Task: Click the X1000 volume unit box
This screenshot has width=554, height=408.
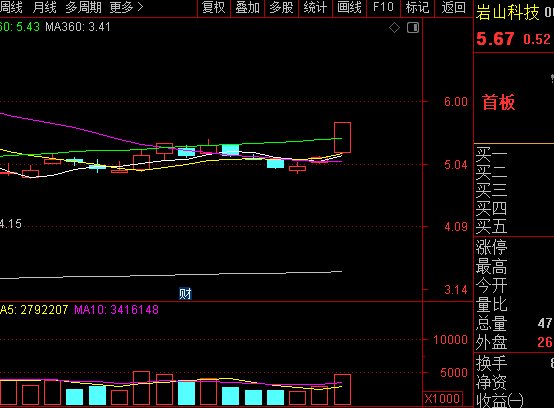Action: tap(442, 399)
